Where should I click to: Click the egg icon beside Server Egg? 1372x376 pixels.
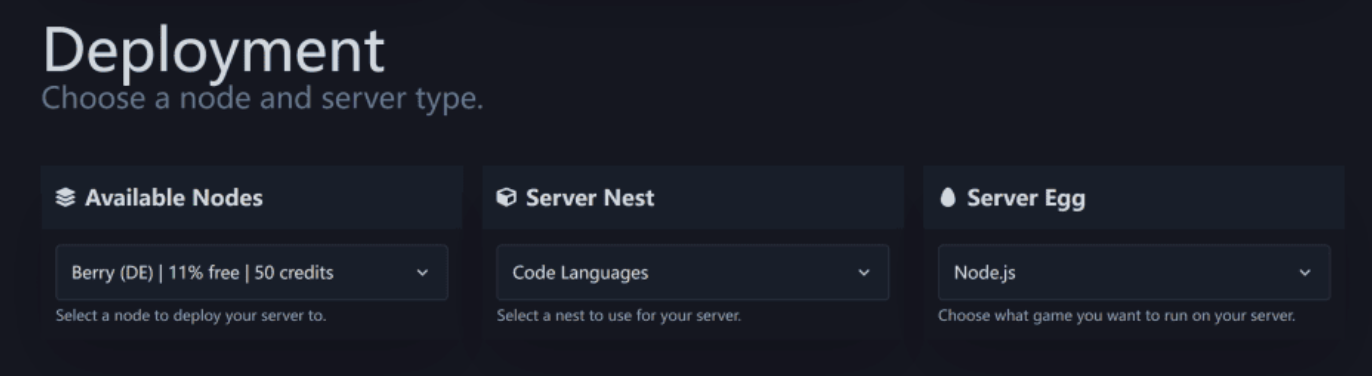click(948, 198)
